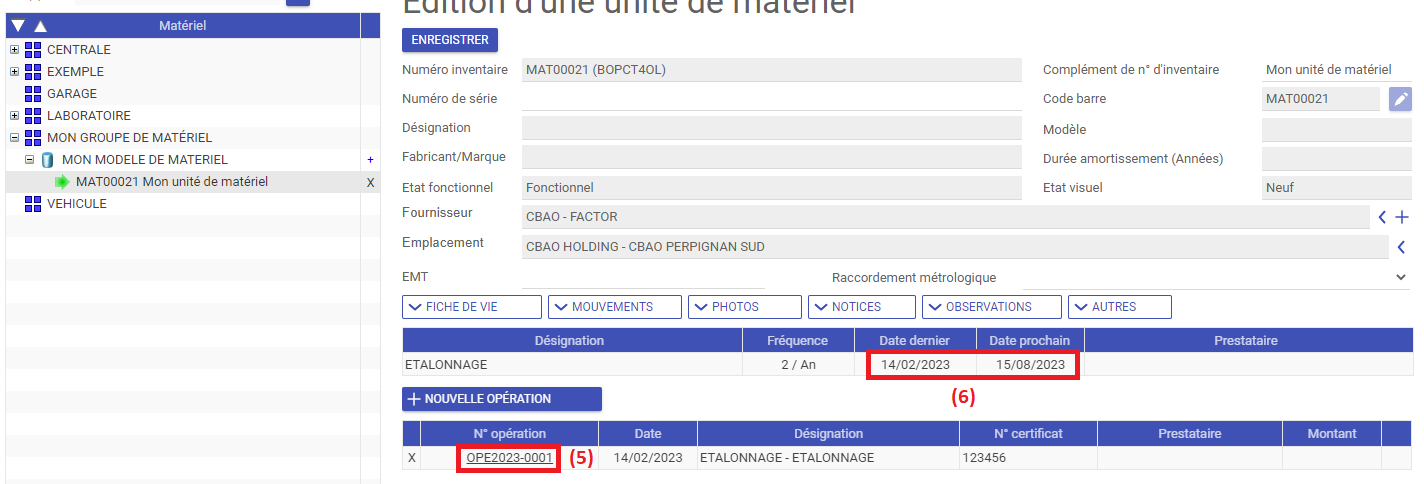Screen dimensions: 1424x484
Task: Click the Fournisseur back chevron icon
Action: (x=1383, y=217)
